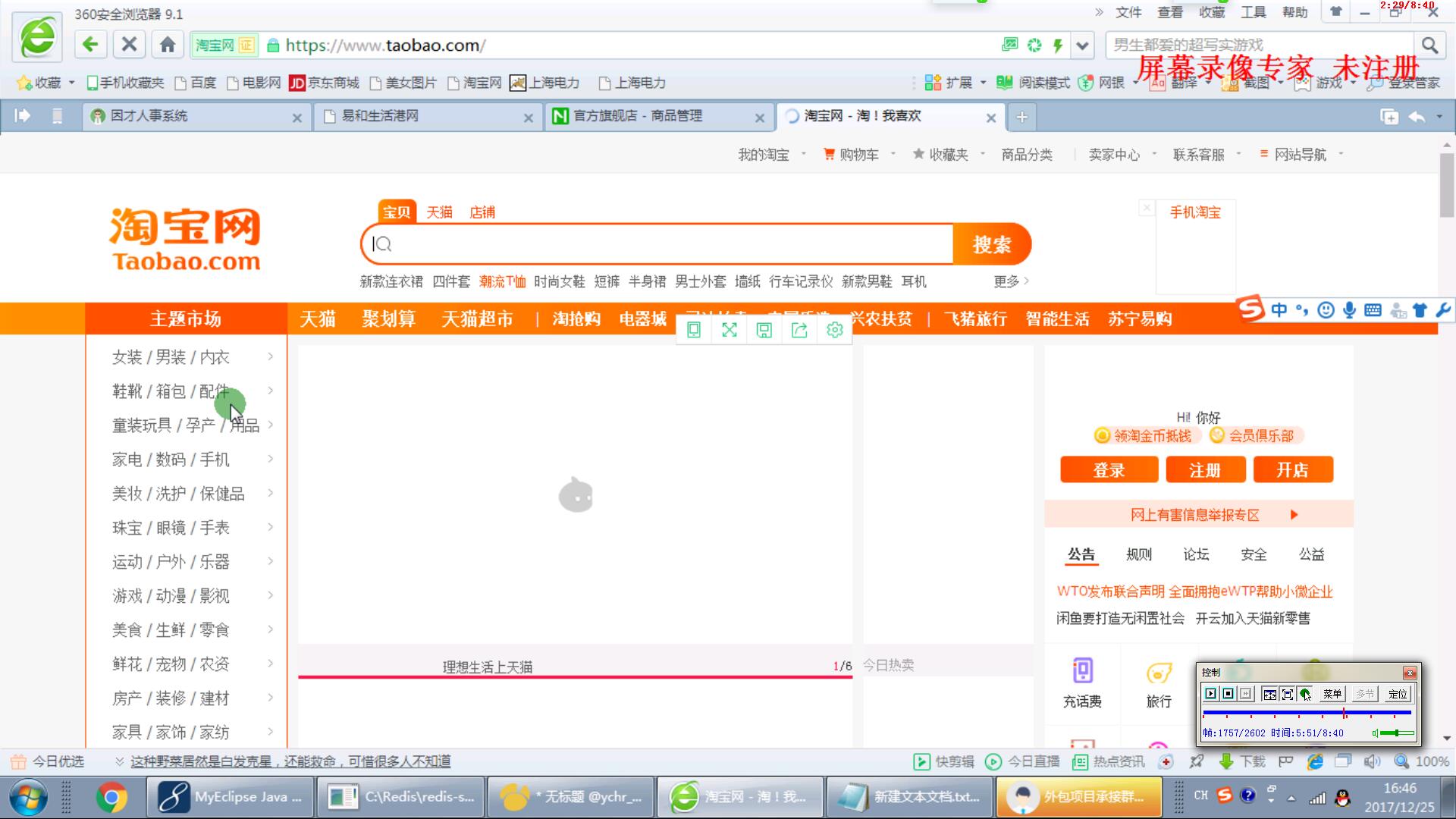
Task: Open the 下载 downloads button in status bar
Action: (1242, 761)
